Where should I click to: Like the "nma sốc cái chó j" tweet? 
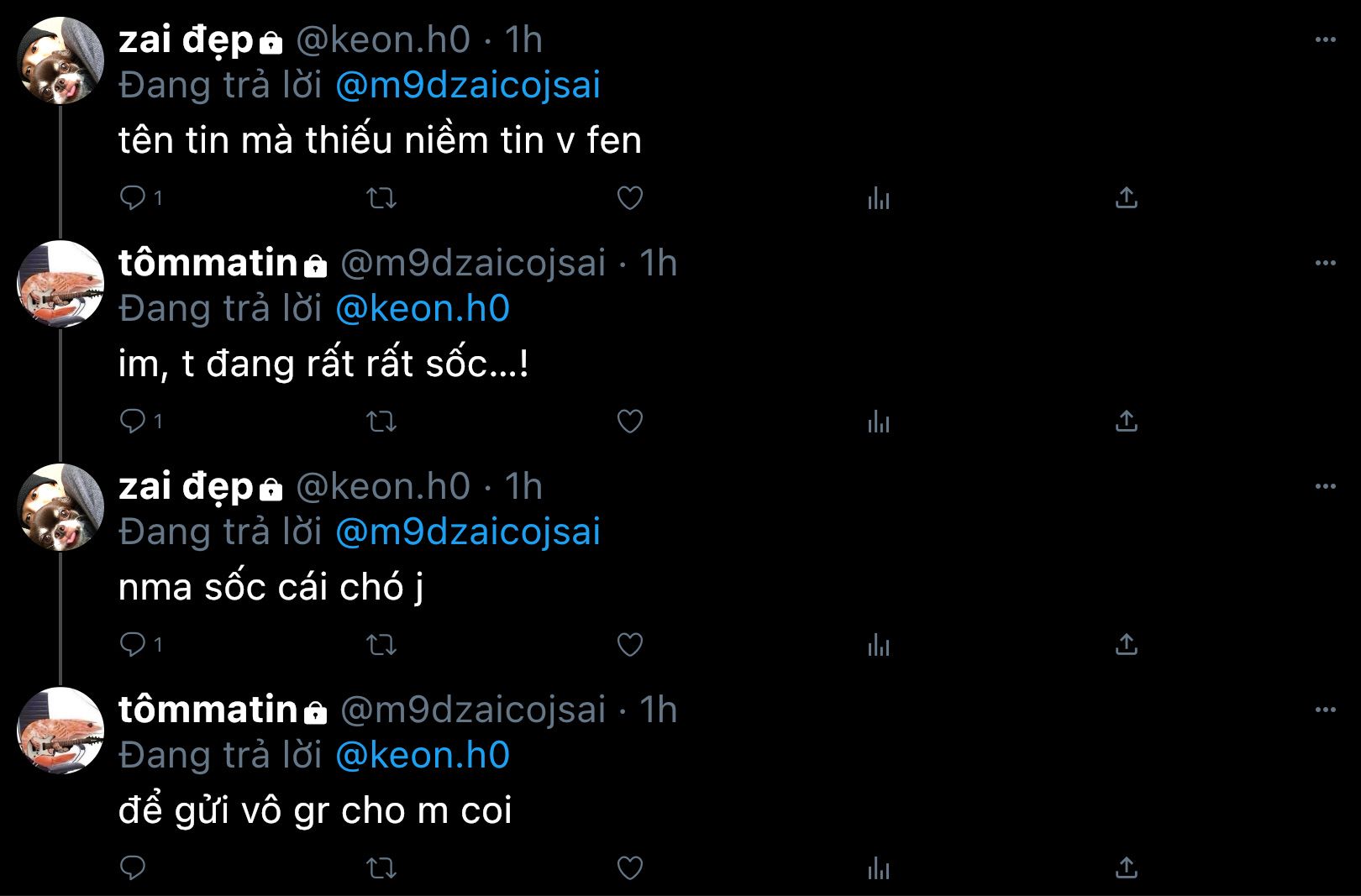[630, 645]
